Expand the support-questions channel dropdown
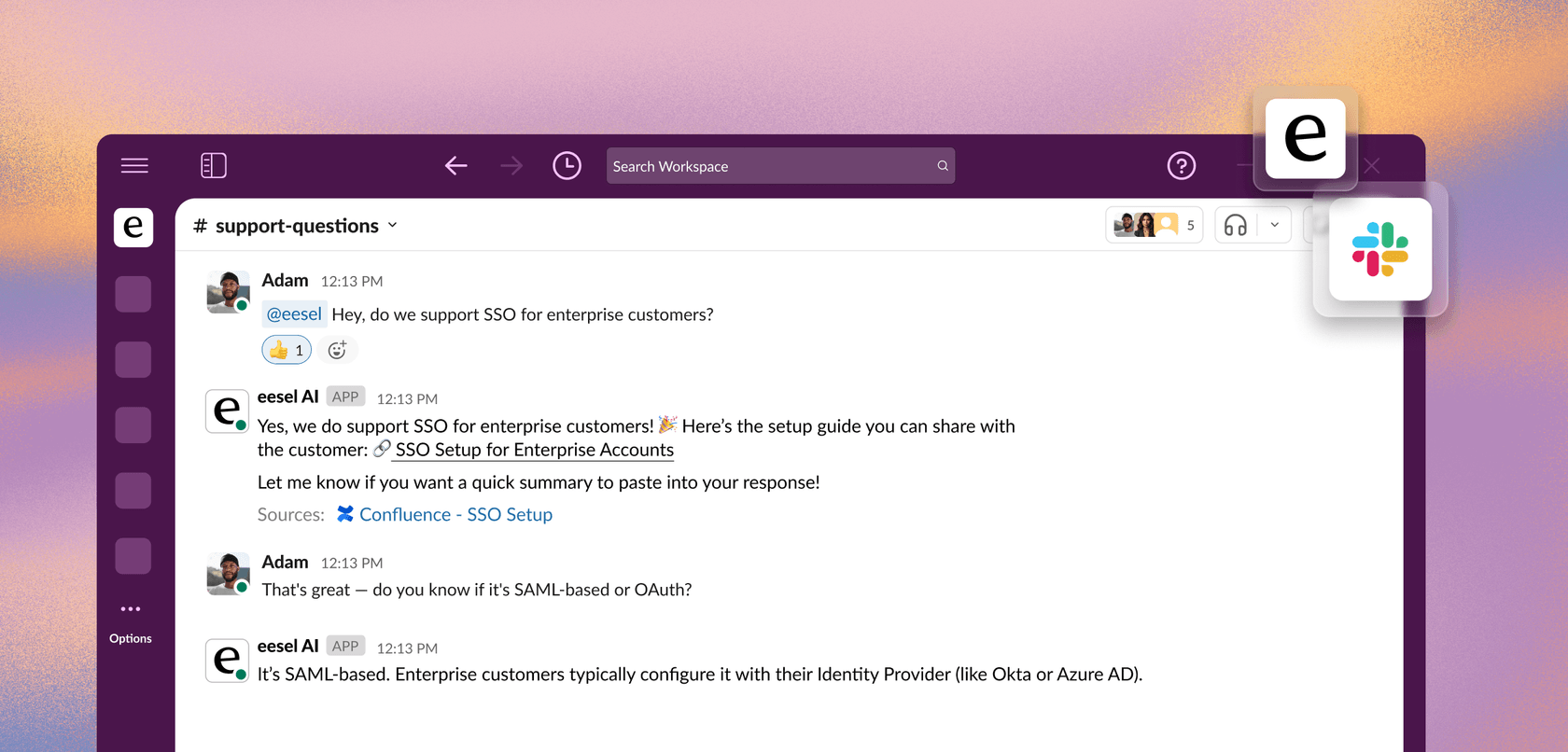This screenshot has height=752, width=1568. pos(393,225)
